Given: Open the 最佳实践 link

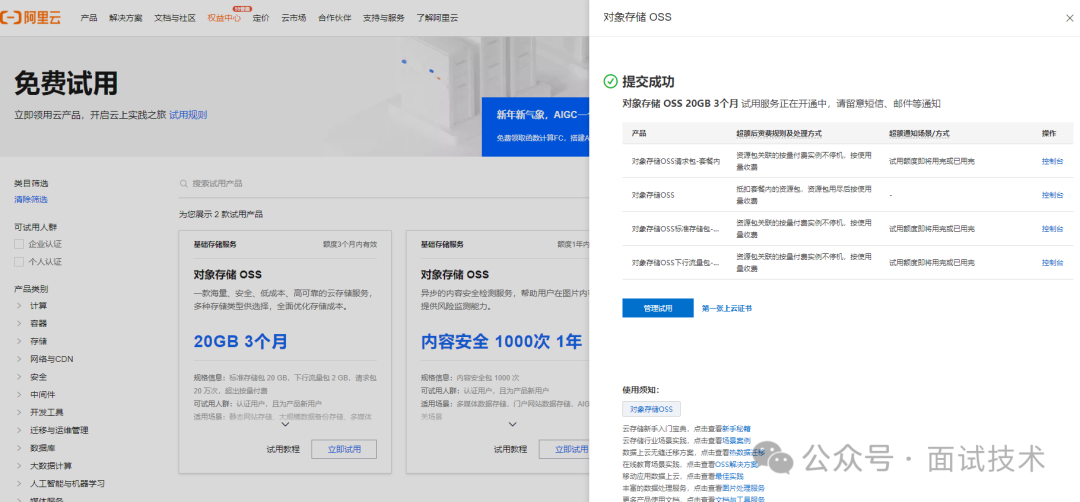Looking at the screenshot, I should (729, 476).
